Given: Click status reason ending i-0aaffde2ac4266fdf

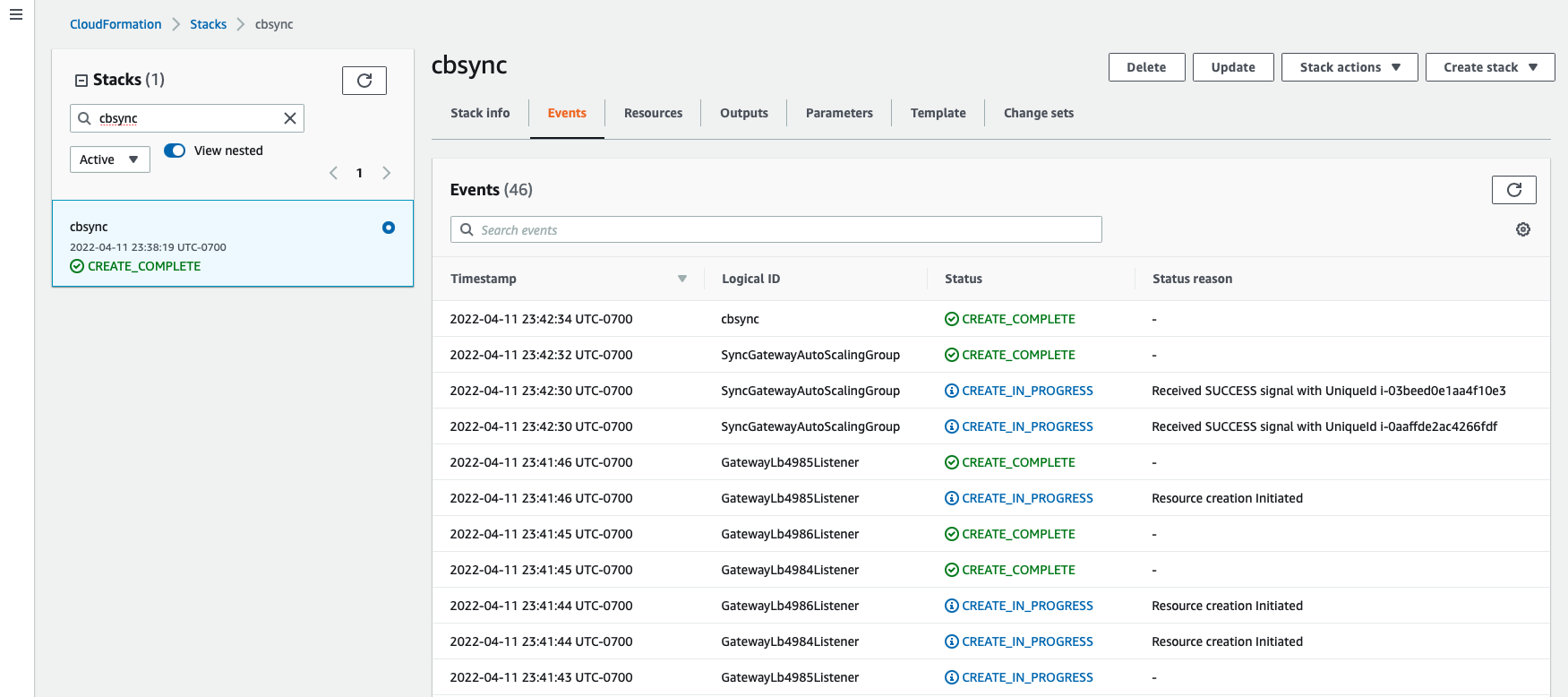Looking at the screenshot, I should pyautogui.click(x=1324, y=426).
